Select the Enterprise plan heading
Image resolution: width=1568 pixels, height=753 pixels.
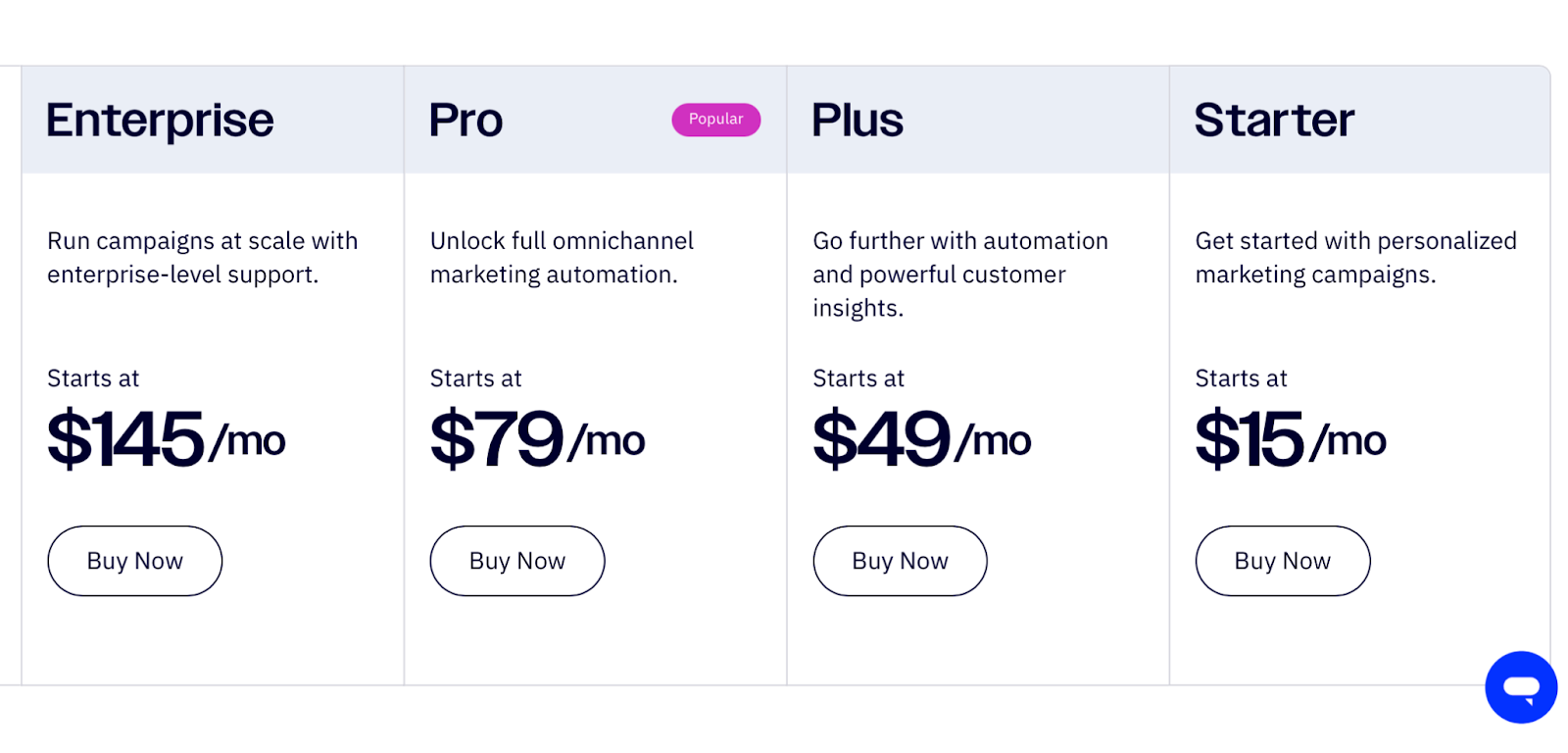tap(160, 121)
